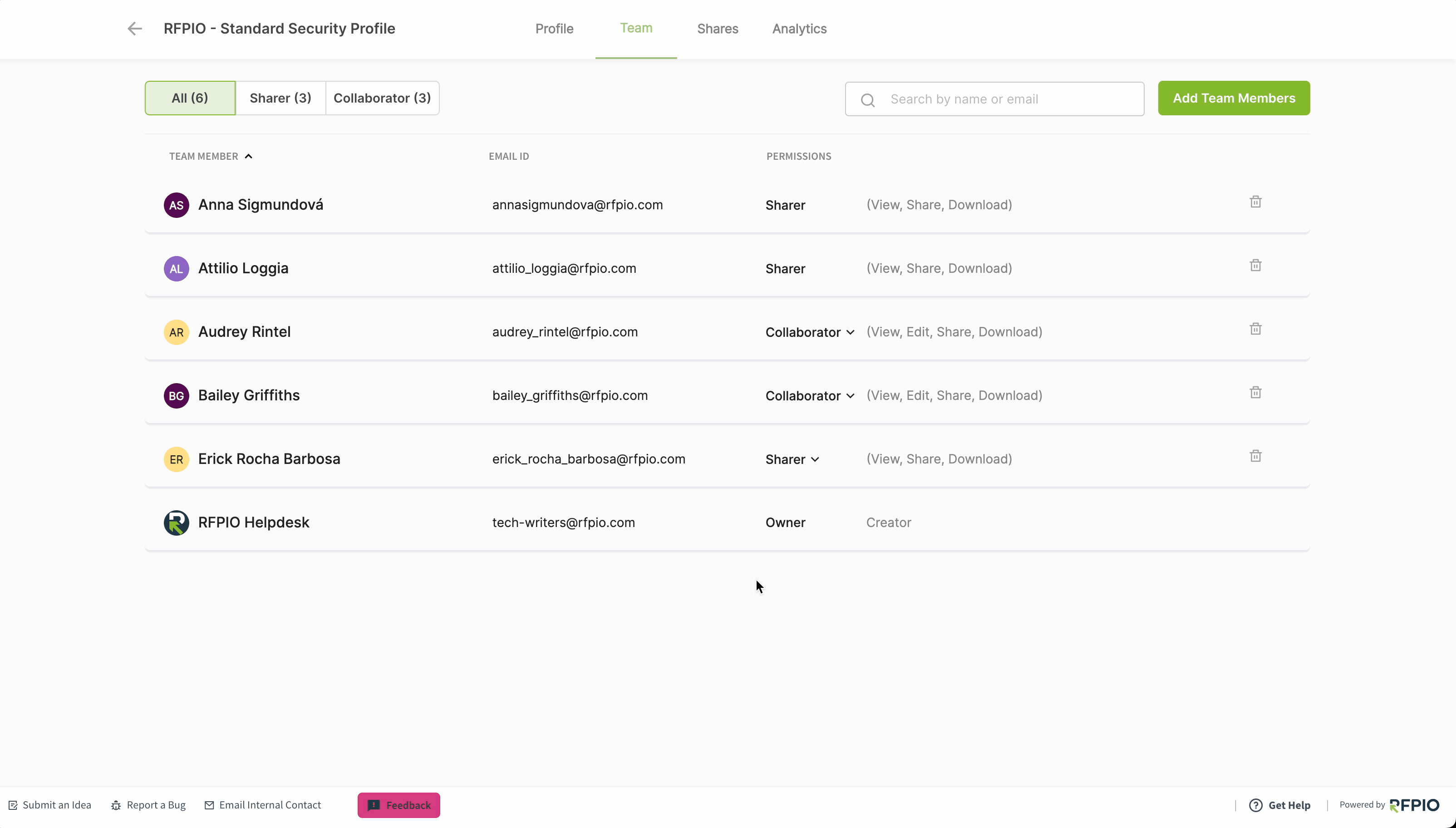
Task: Click email attilio_loggia@rfpio.com
Action: (564, 268)
